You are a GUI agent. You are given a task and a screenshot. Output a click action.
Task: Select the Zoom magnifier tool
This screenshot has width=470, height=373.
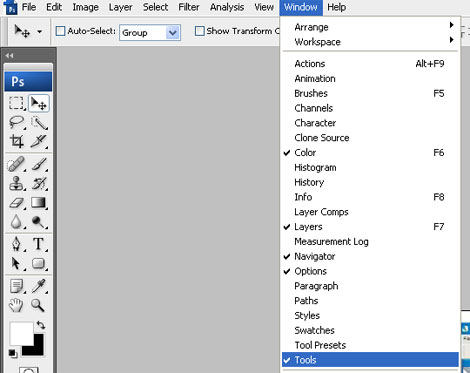click(38, 305)
